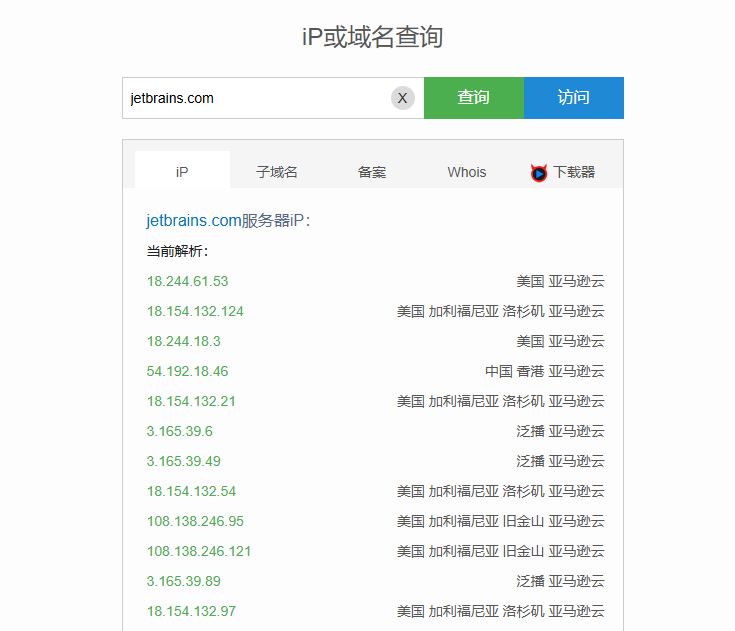Open IP address 18.154.132.124

coord(195,311)
